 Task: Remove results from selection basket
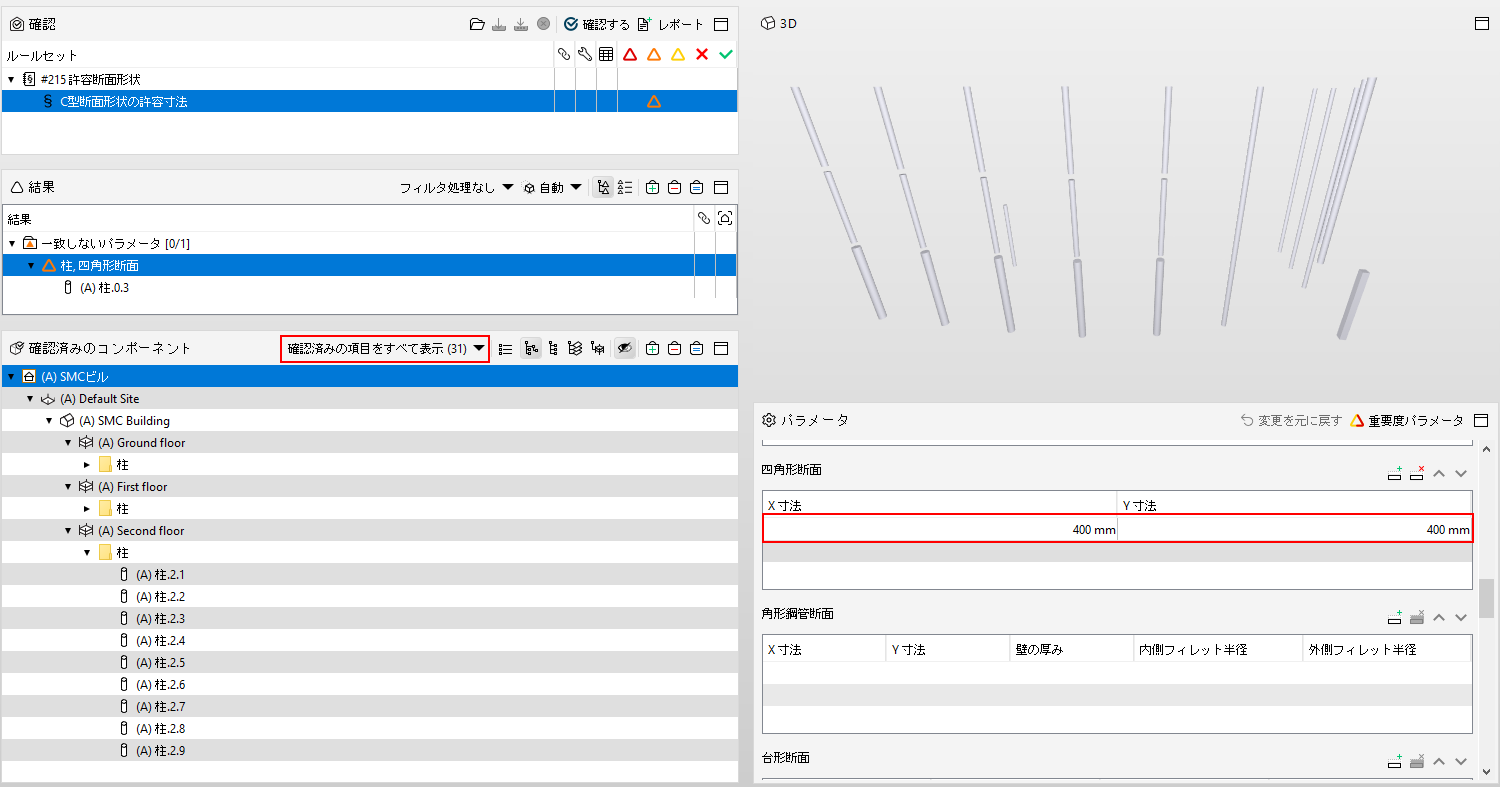674,187
